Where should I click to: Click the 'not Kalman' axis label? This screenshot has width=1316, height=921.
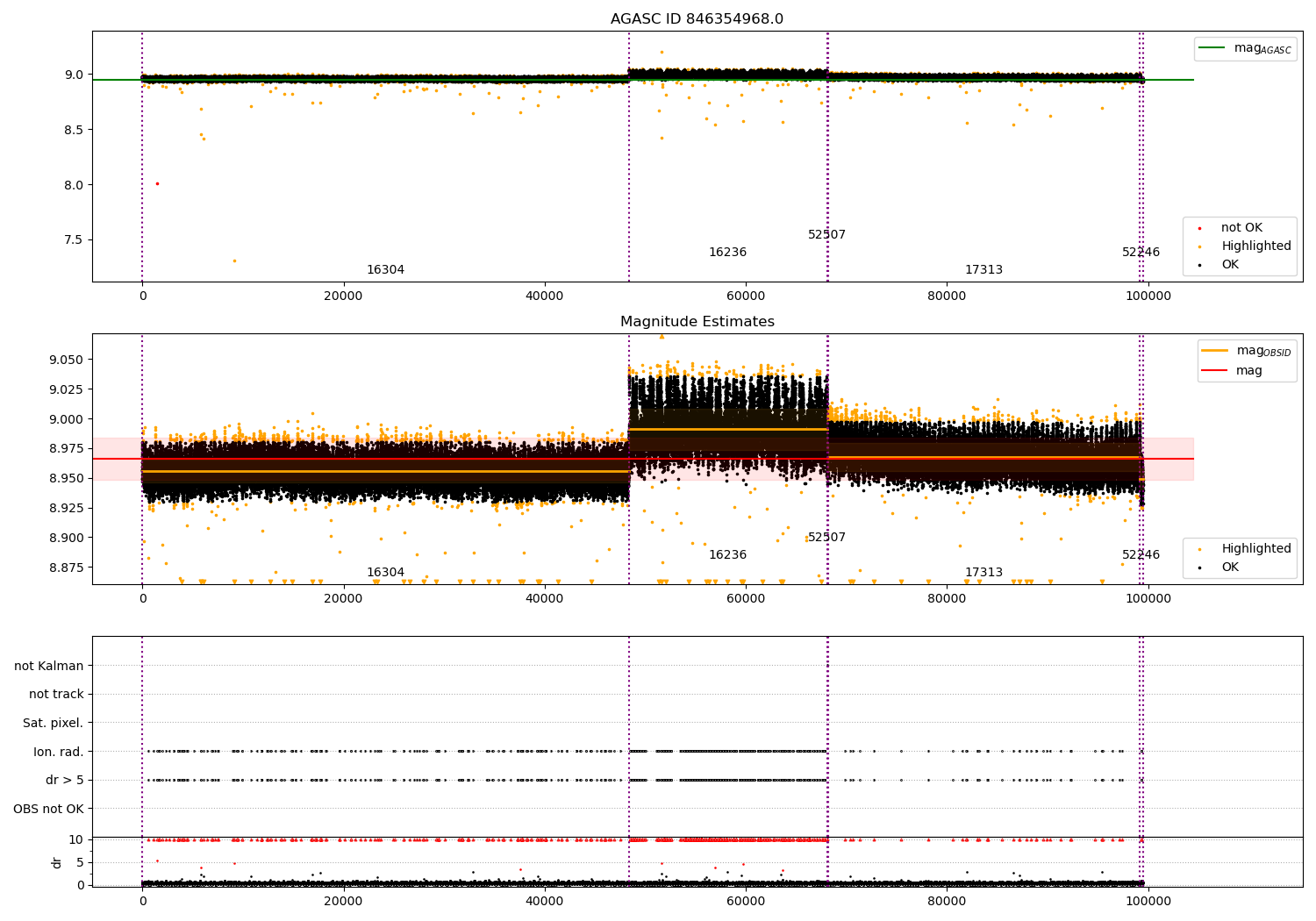pyautogui.click(x=49, y=666)
